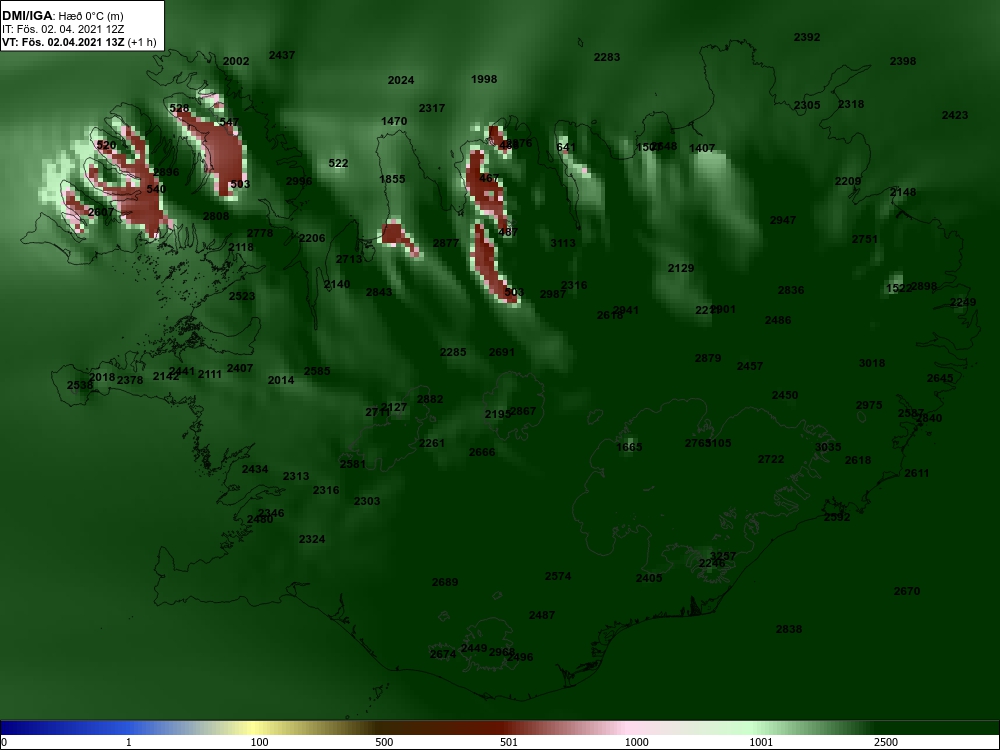Screen dimensions: 1000x750
Task: Click the 1855 value label
Action: (392, 179)
